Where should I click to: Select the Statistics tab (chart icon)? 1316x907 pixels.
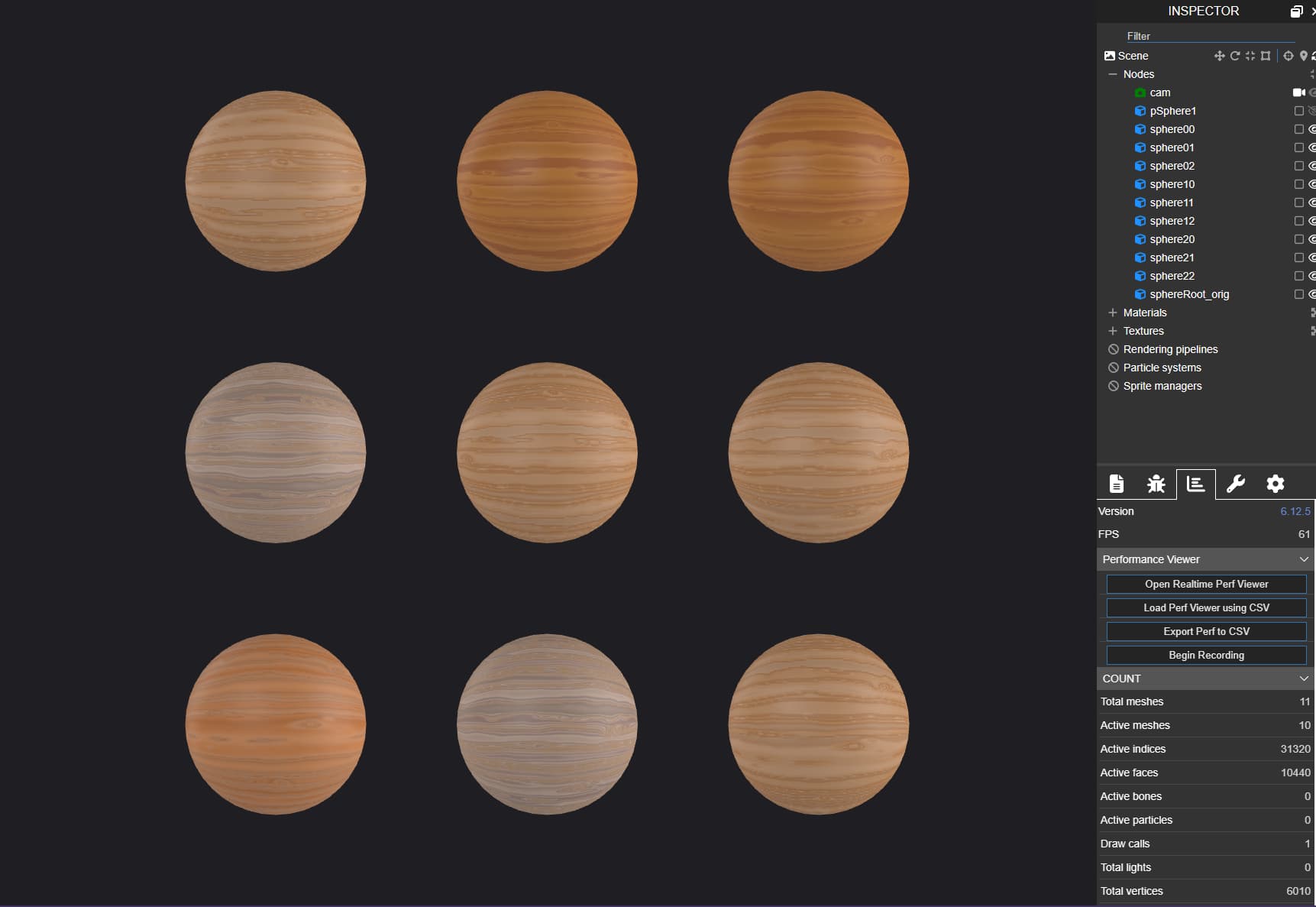tap(1196, 484)
